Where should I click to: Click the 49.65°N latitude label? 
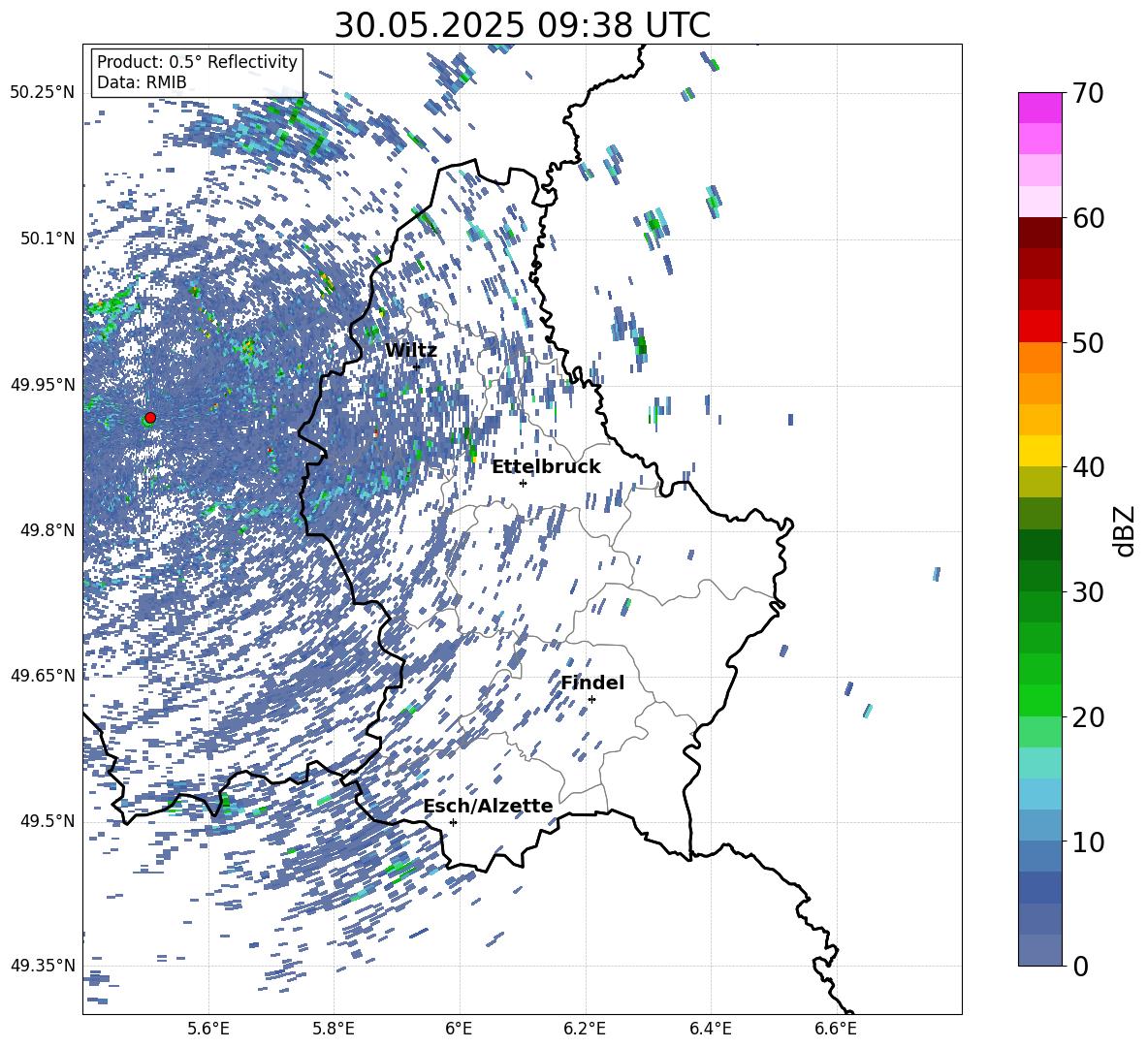coord(43,675)
